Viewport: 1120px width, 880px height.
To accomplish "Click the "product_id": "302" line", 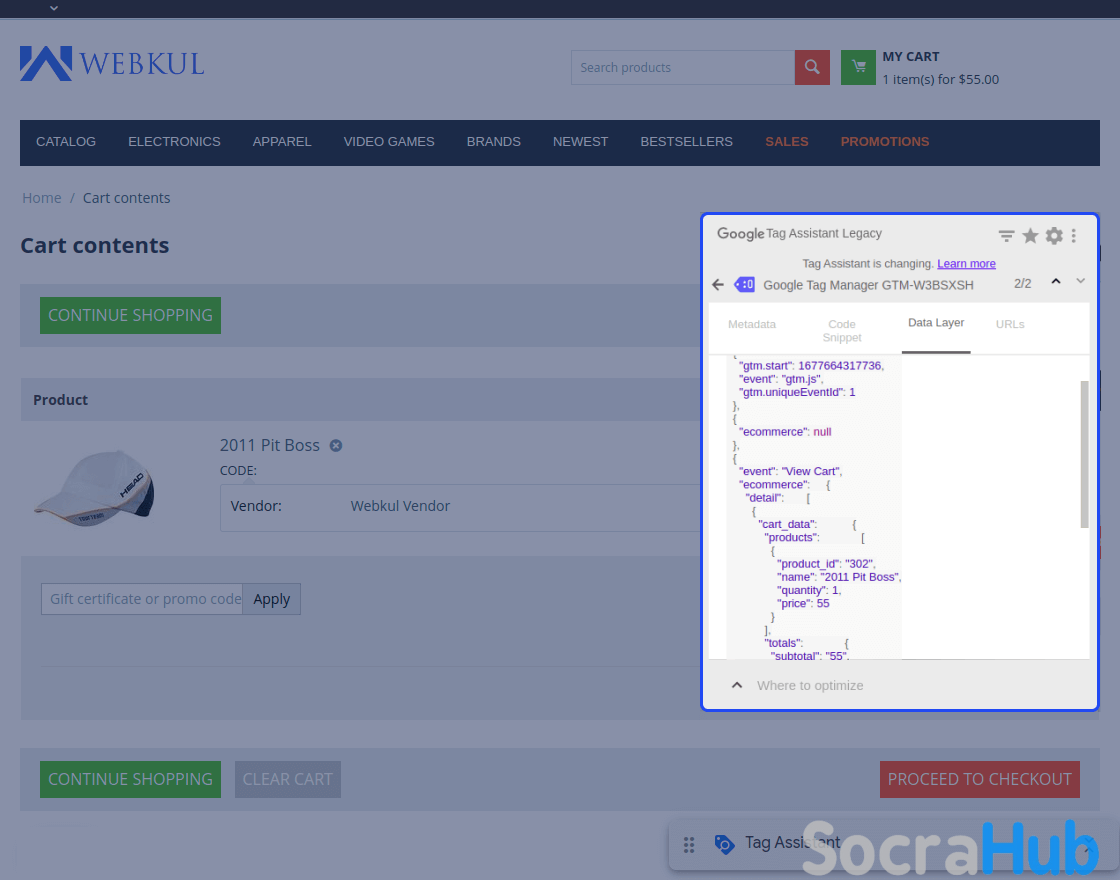I will [826, 564].
